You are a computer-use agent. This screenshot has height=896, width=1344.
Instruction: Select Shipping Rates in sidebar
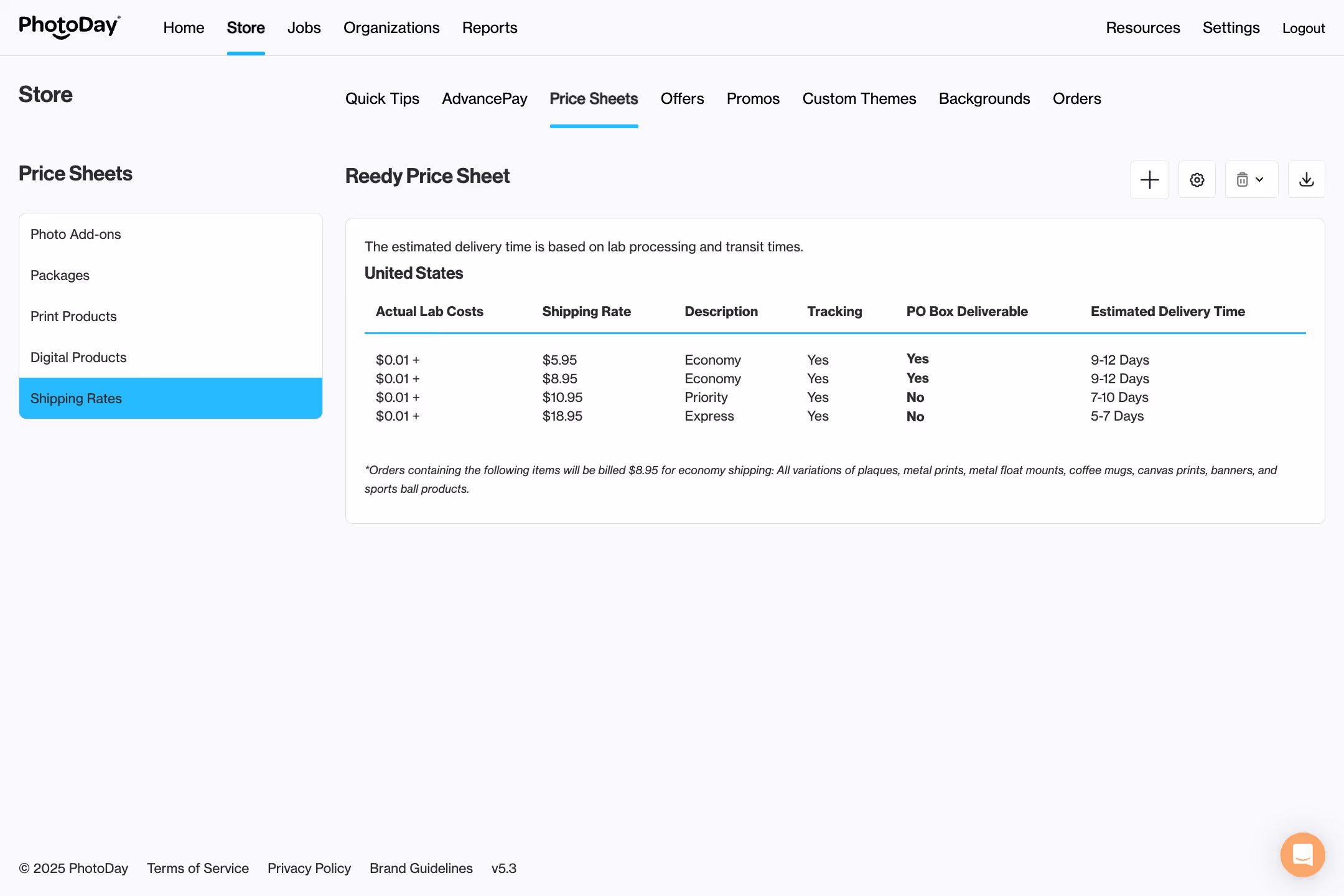pyautogui.click(x=170, y=398)
